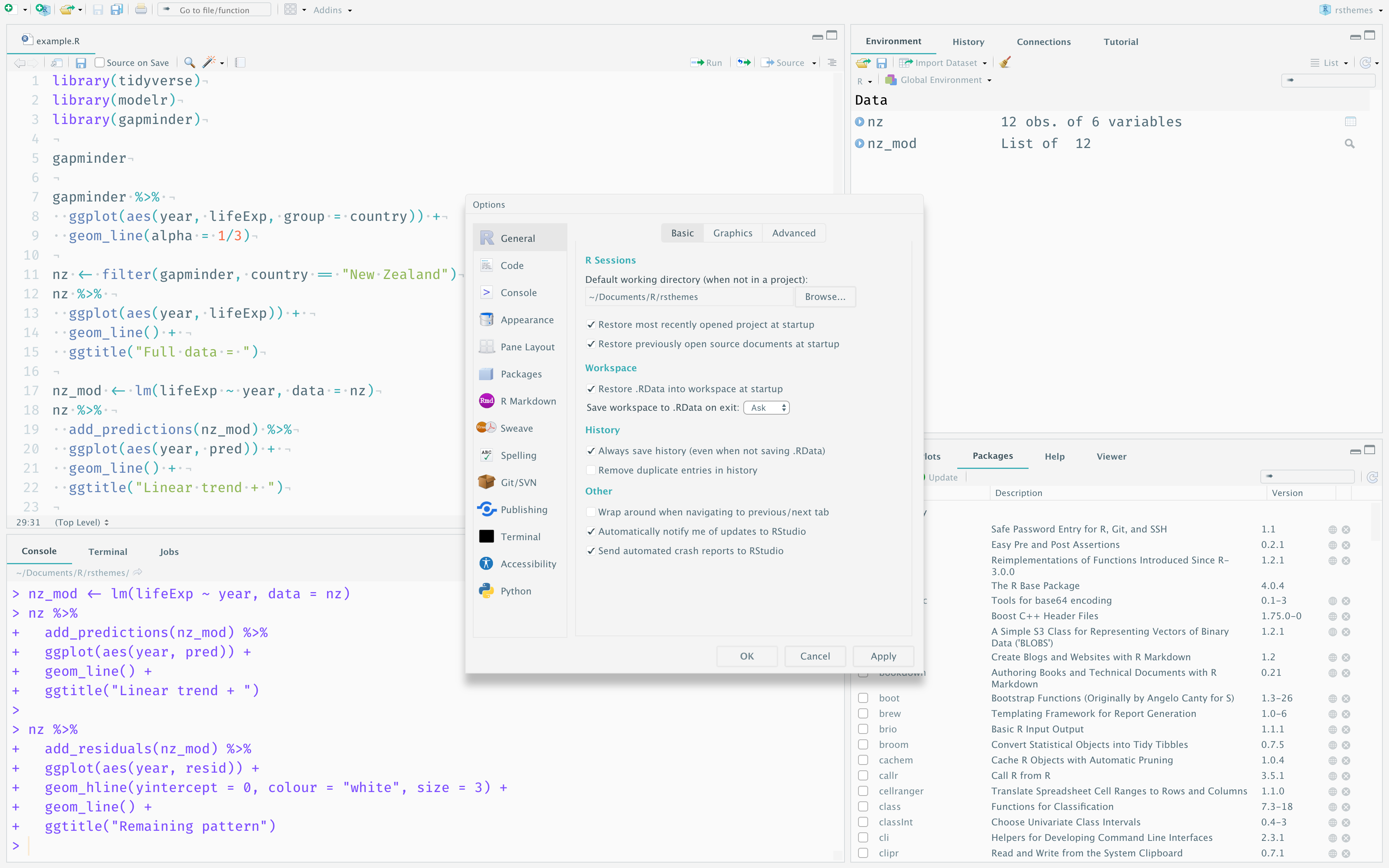Viewport: 1389px width, 868px height.
Task: Click the Find/Replace magnifier icon in editor toolbar
Action: pyautogui.click(x=190, y=62)
